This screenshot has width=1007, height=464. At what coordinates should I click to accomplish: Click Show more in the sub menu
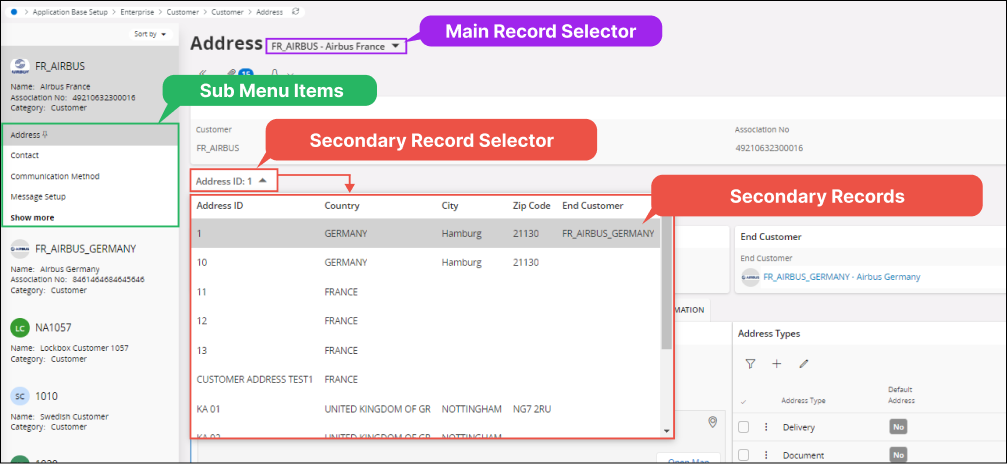[32, 217]
